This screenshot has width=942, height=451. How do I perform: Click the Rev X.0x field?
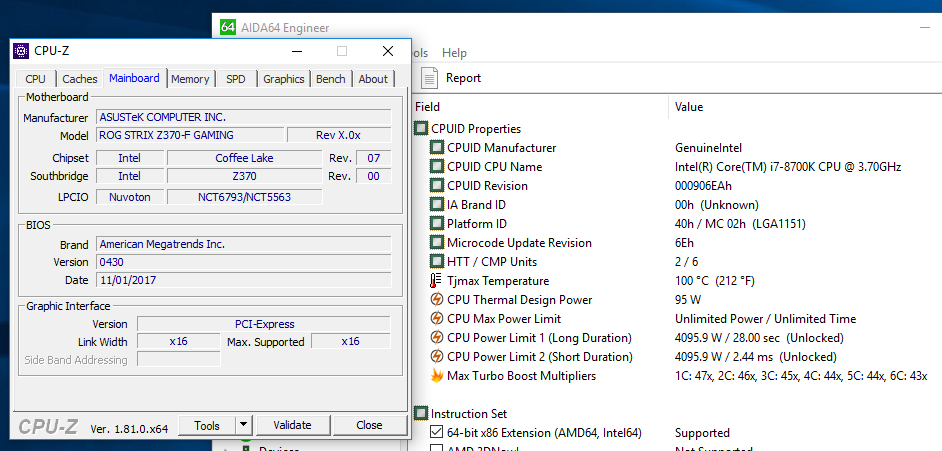coord(339,135)
